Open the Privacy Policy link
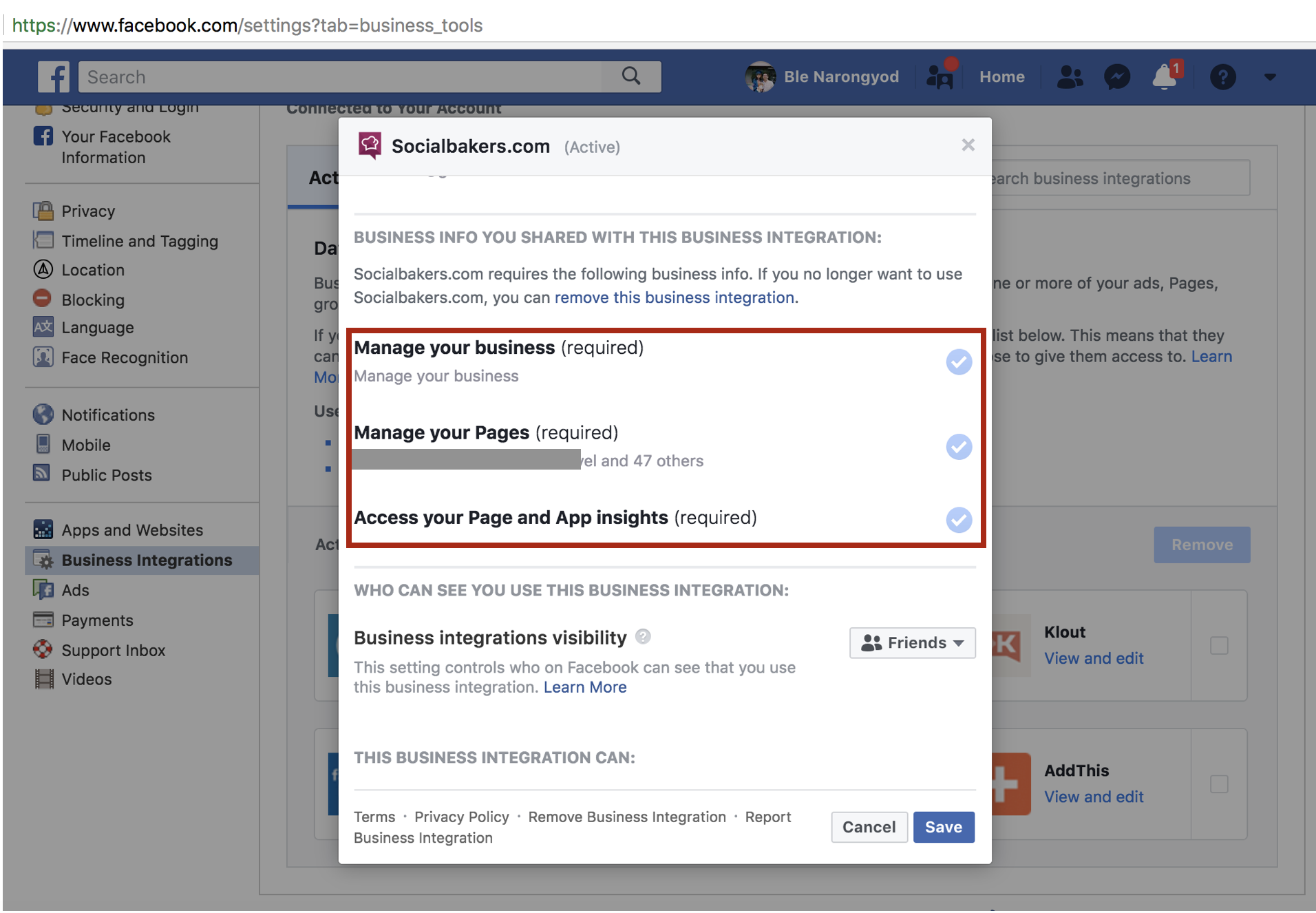Viewport: 1316px width, 913px height. point(462,817)
